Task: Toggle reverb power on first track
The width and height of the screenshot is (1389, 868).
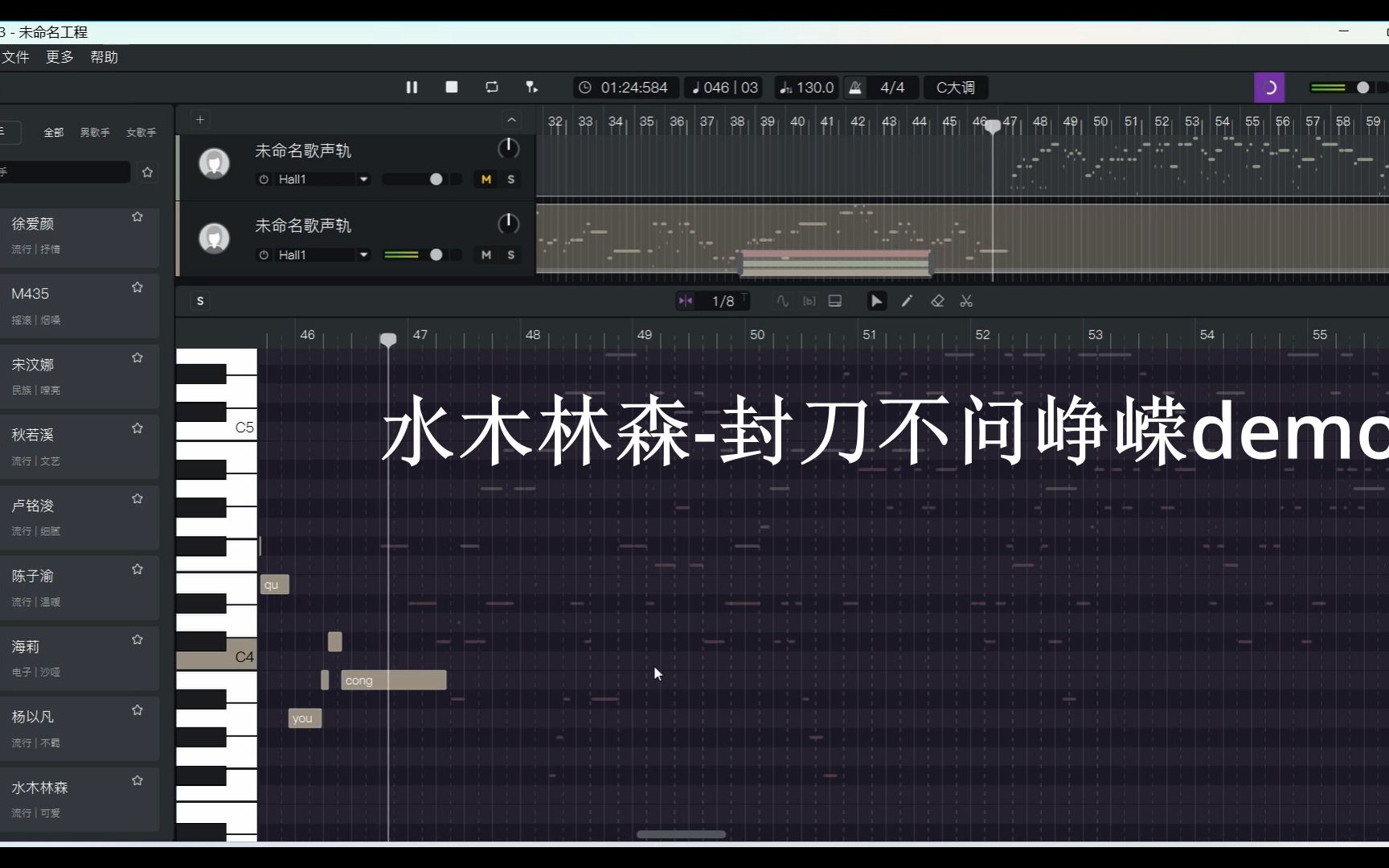Action: (264, 179)
